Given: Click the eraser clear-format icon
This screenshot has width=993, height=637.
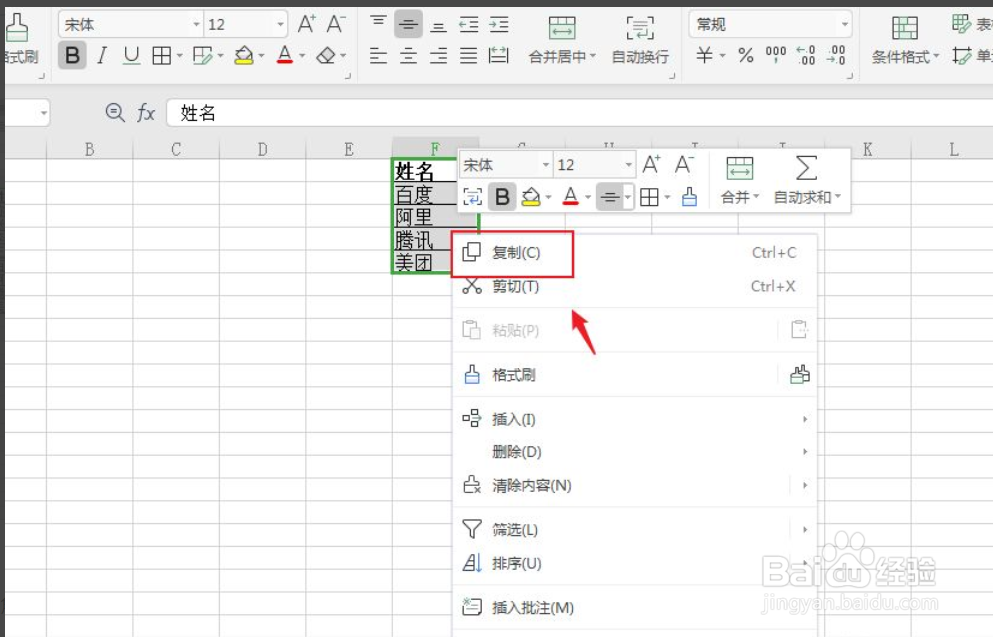Looking at the screenshot, I should coord(326,56).
